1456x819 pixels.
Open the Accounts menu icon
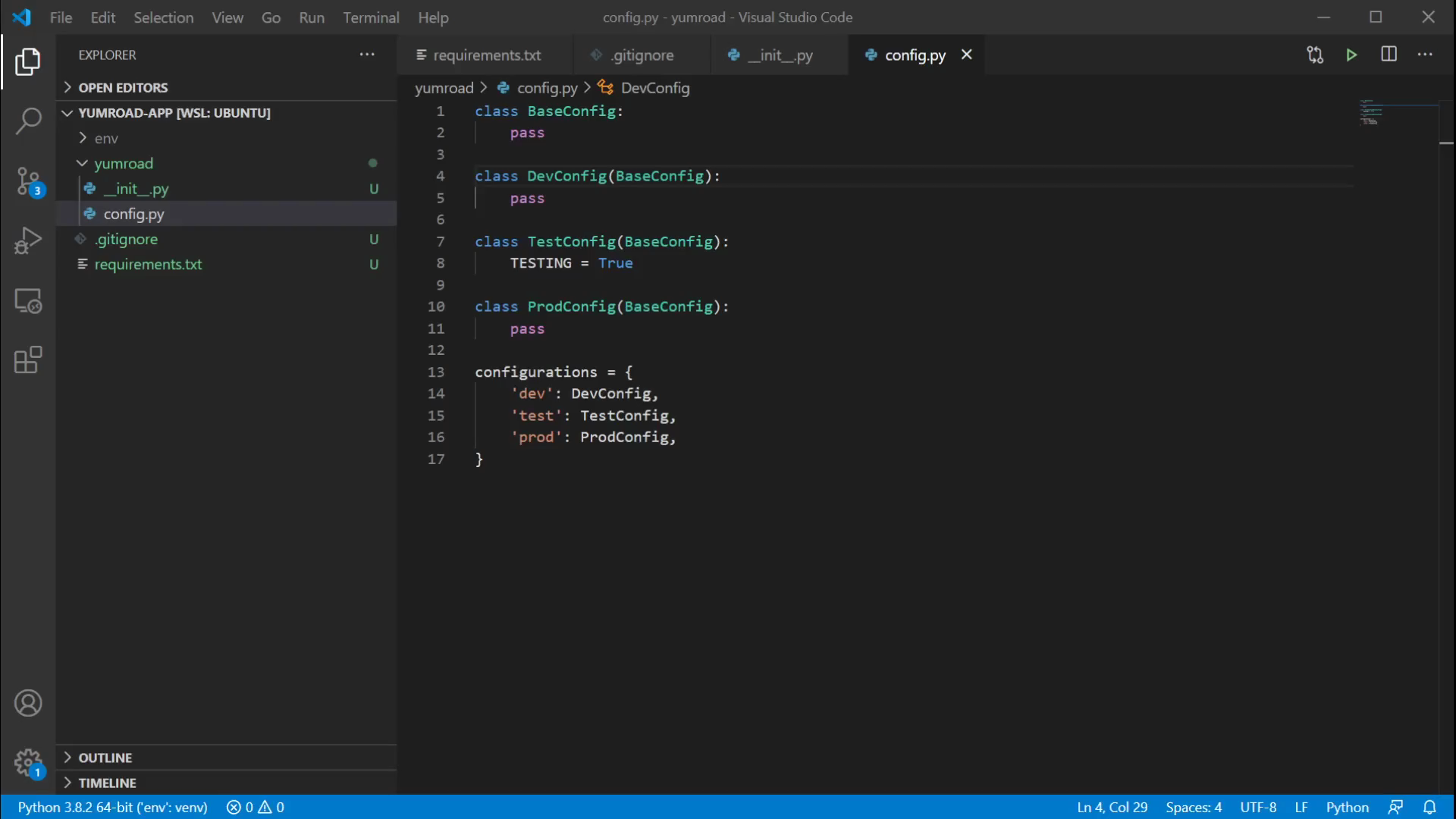click(28, 704)
